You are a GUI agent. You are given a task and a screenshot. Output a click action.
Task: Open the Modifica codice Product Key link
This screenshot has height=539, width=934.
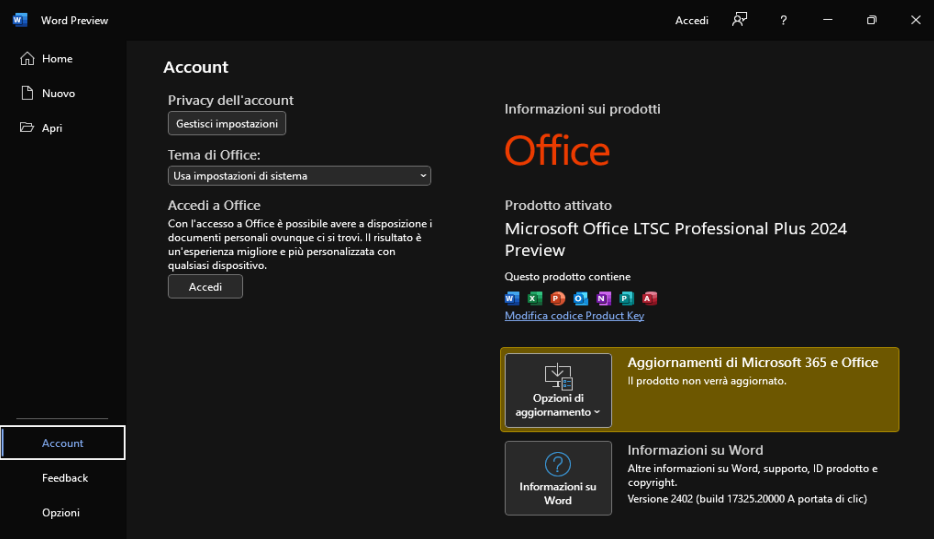click(x=574, y=316)
